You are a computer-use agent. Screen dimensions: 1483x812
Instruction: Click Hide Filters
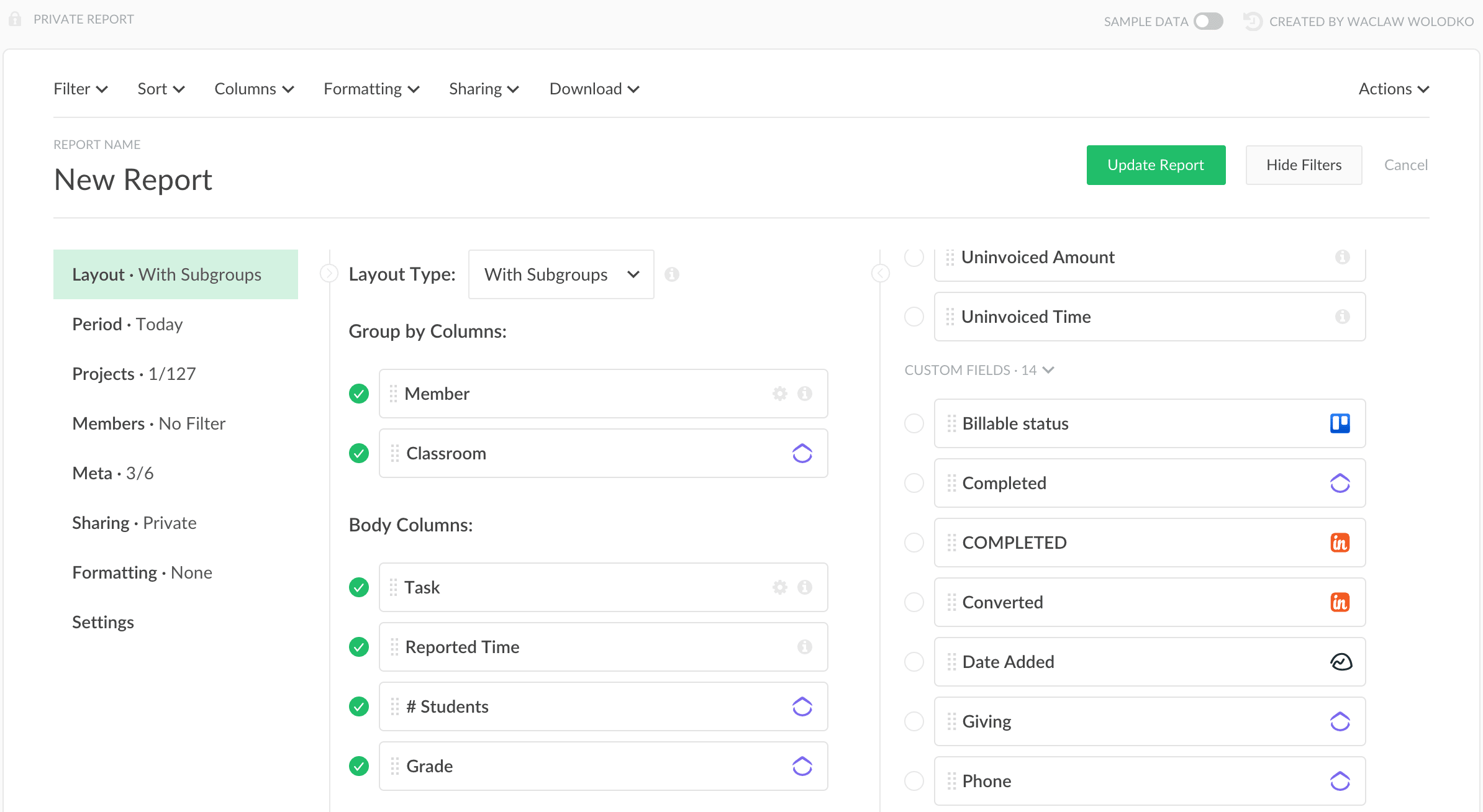tap(1304, 165)
